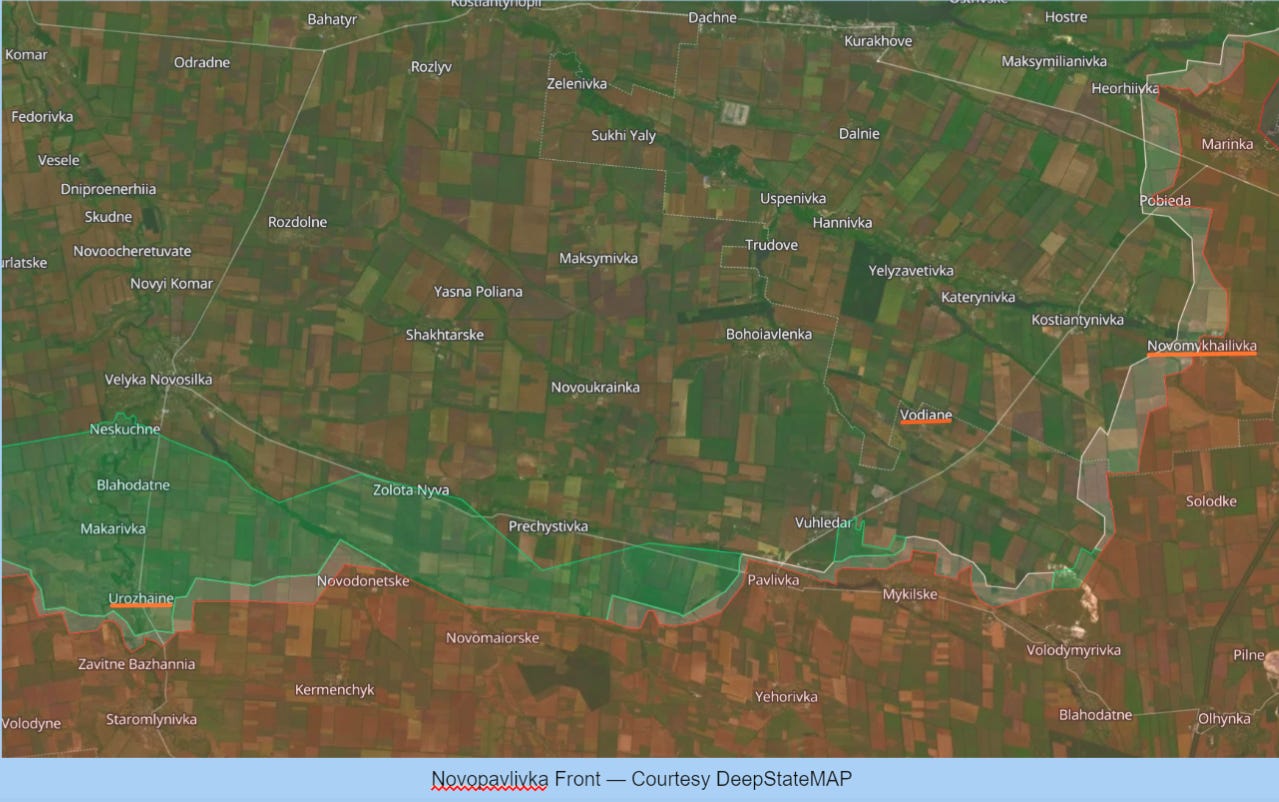
Task: Click the Vesele label
Action: (x=59, y=160)
